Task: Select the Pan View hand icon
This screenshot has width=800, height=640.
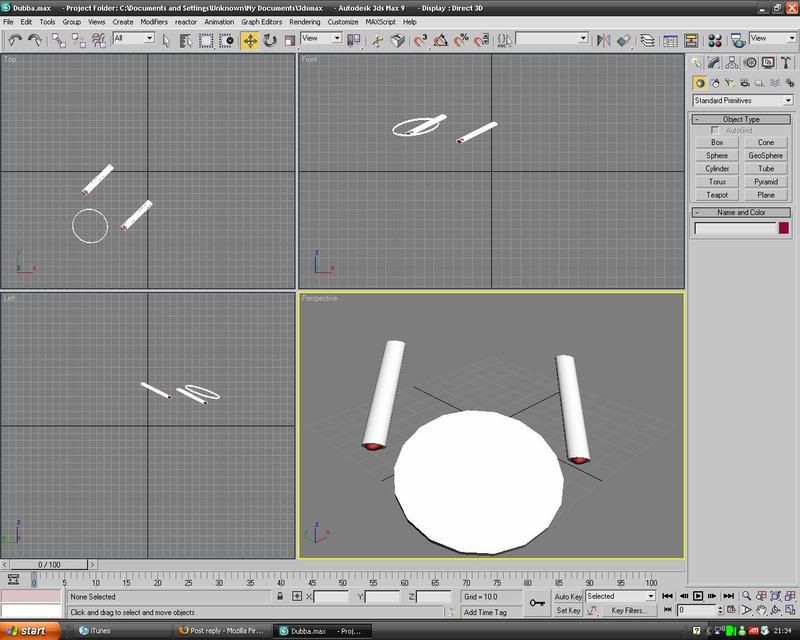Action: (761, 610)
